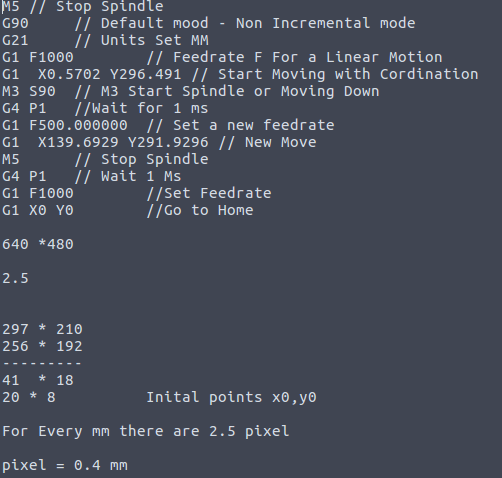502x478 pixels.
Task: Click the pixel = 0.4 mm line
Action: 65,465
